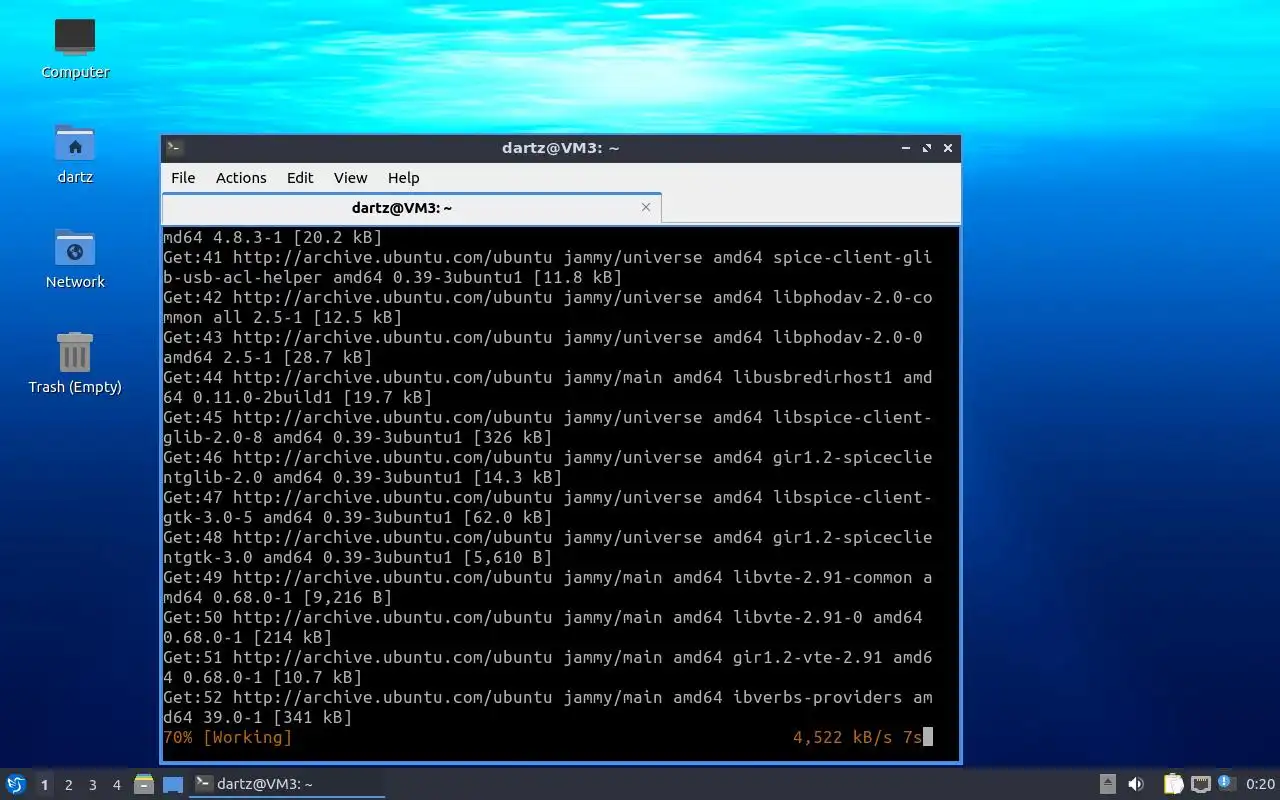Open the Actions menu

coord(241,177)
